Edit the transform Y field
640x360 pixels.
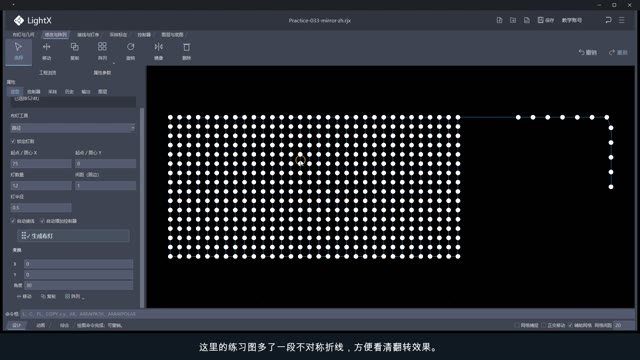(78, 275)
